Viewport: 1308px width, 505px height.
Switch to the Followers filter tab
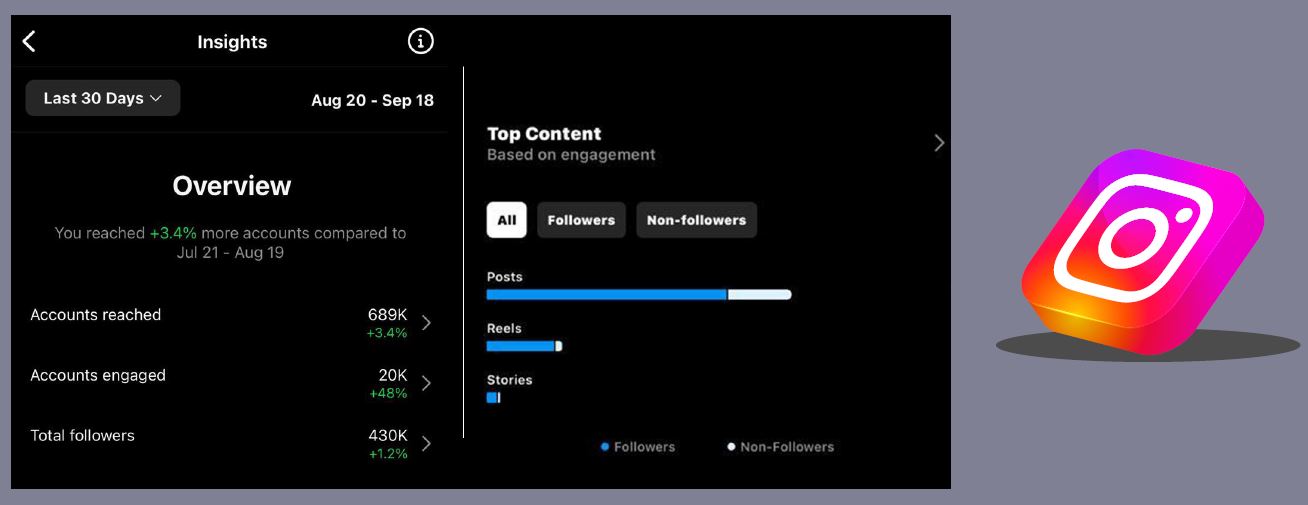[x=581, y=220]
